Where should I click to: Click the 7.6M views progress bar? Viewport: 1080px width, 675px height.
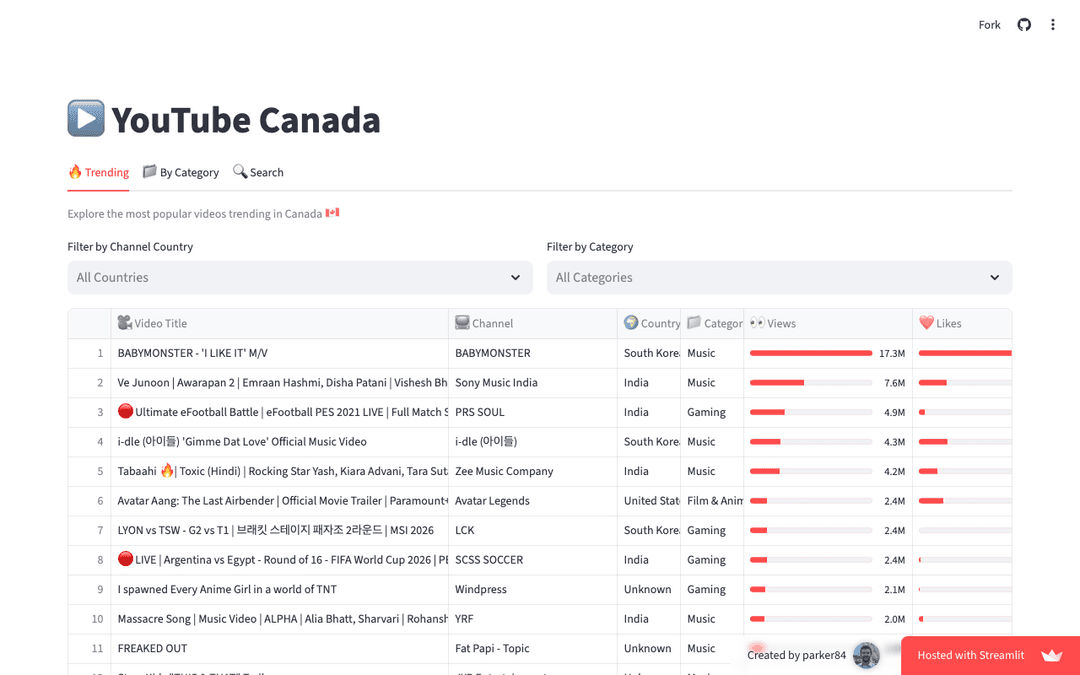coord(811,382)
